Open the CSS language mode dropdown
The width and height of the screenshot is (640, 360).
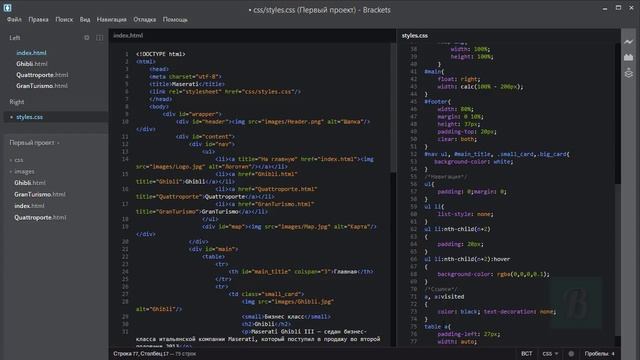[550, 353]
